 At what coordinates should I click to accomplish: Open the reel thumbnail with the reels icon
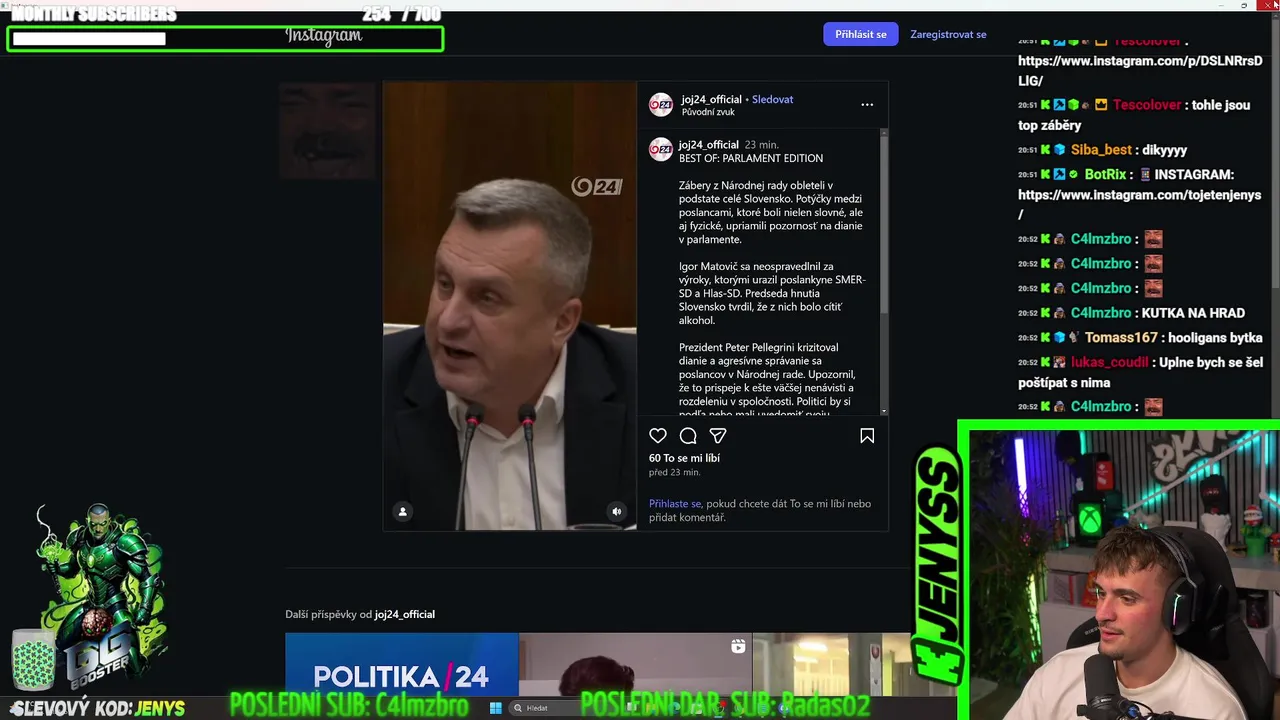click(x=635, y=665)
